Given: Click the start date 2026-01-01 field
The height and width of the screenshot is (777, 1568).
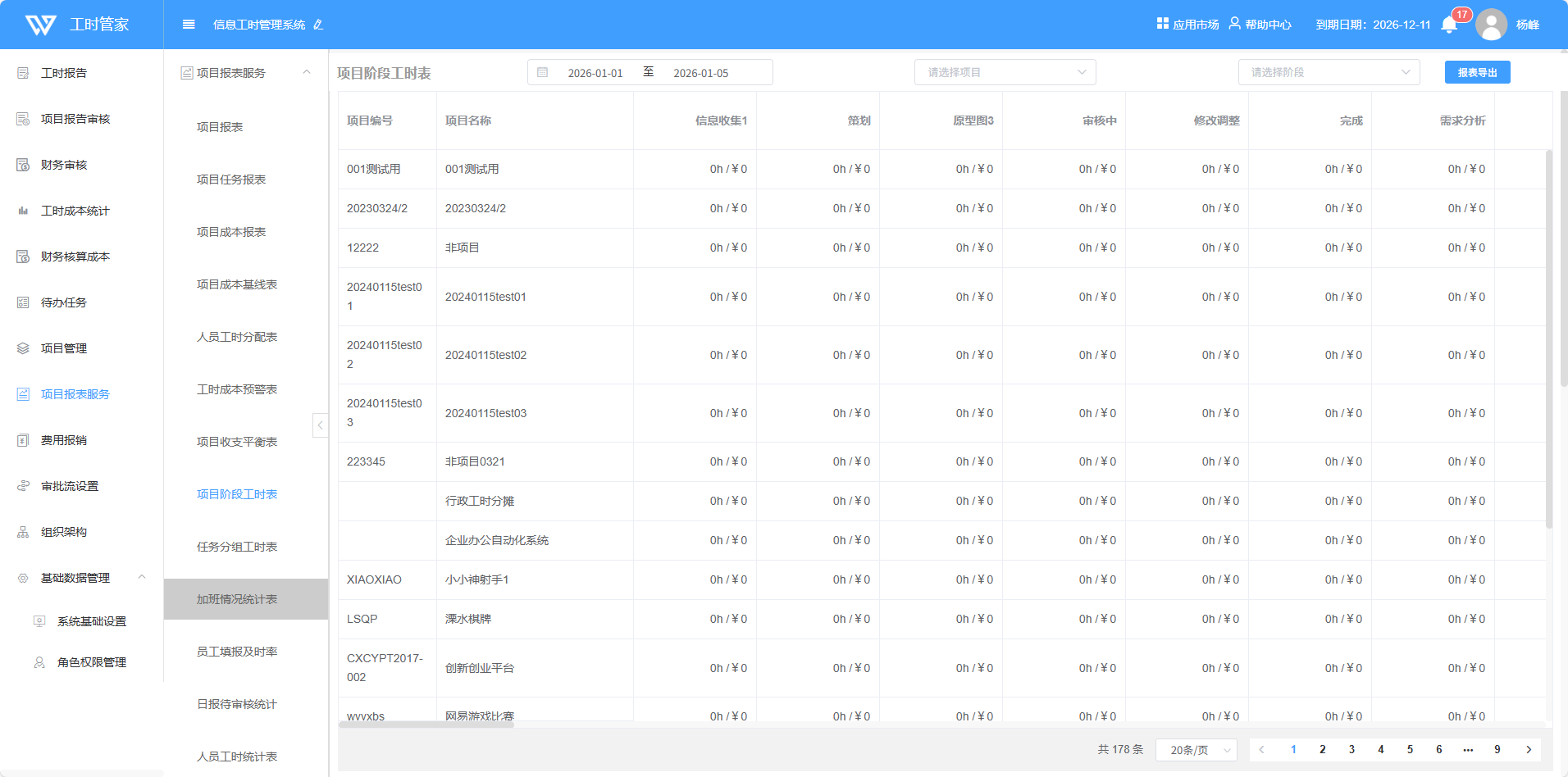Looking at the screenshot, I should coord(595,73).
